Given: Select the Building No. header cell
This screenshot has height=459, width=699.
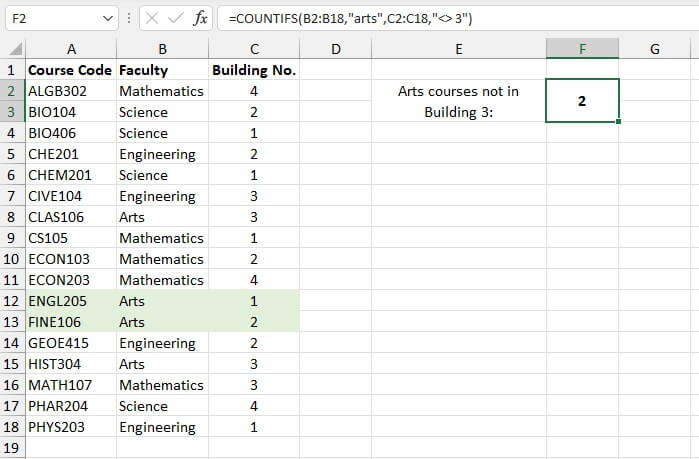Looking at the screenshot, I should (254, 70).
